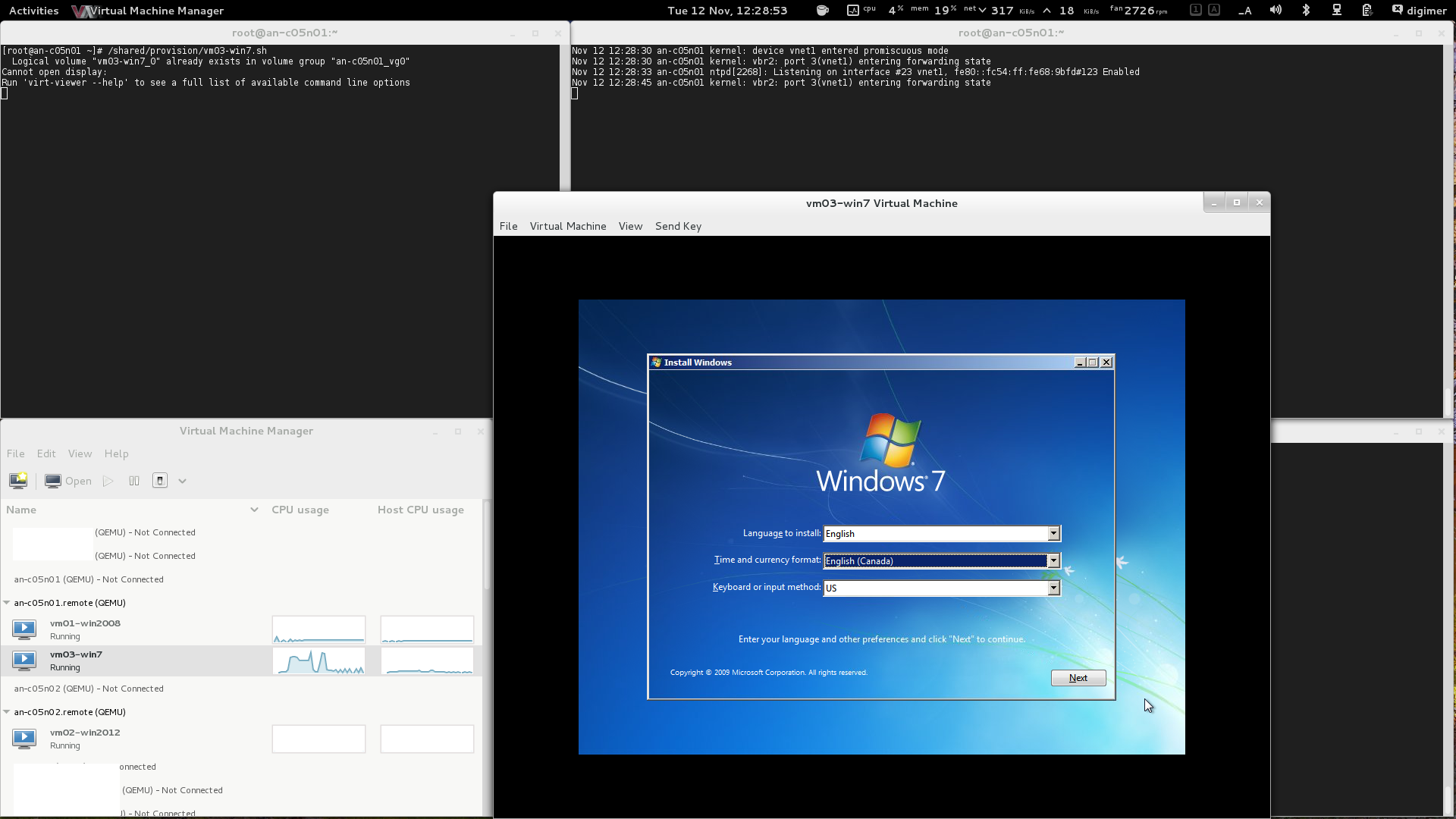Viewport: 1456px width, 819px height.
Task: Click the right terminal's ntpd log line
Action: [855, 72]
